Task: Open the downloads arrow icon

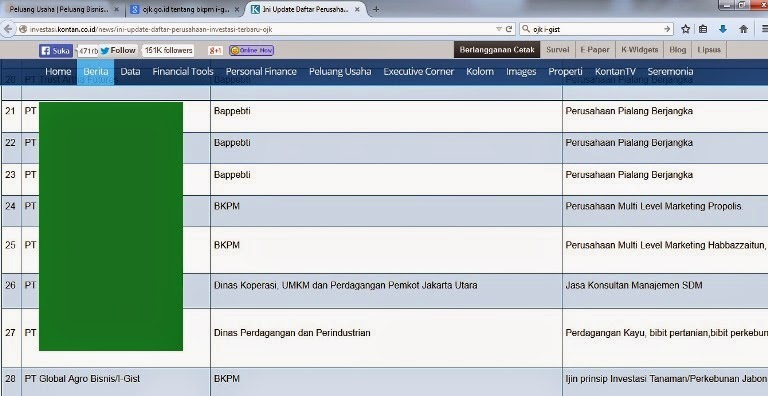Action: pyautogui.click(x=722, y=29)
